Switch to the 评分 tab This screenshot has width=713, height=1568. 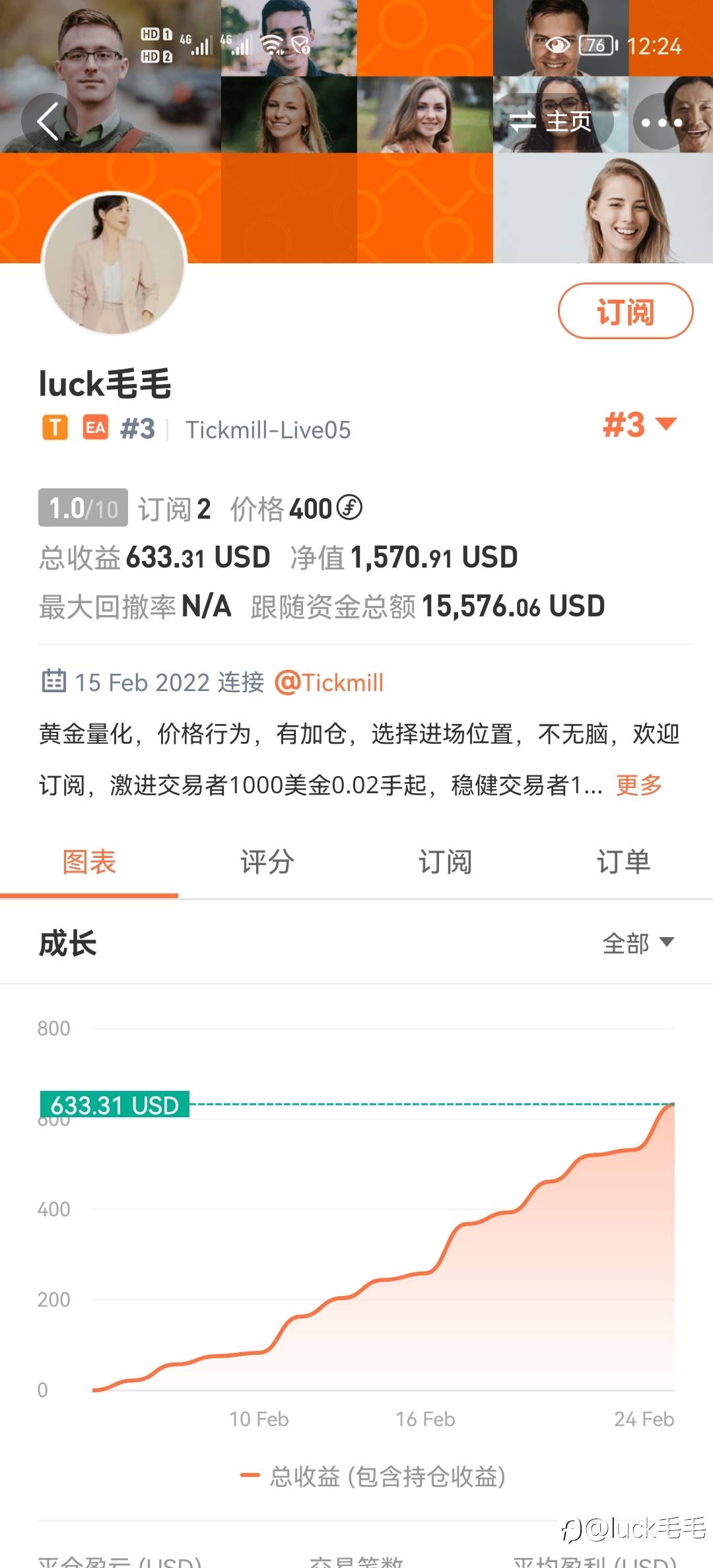point(267,861)
